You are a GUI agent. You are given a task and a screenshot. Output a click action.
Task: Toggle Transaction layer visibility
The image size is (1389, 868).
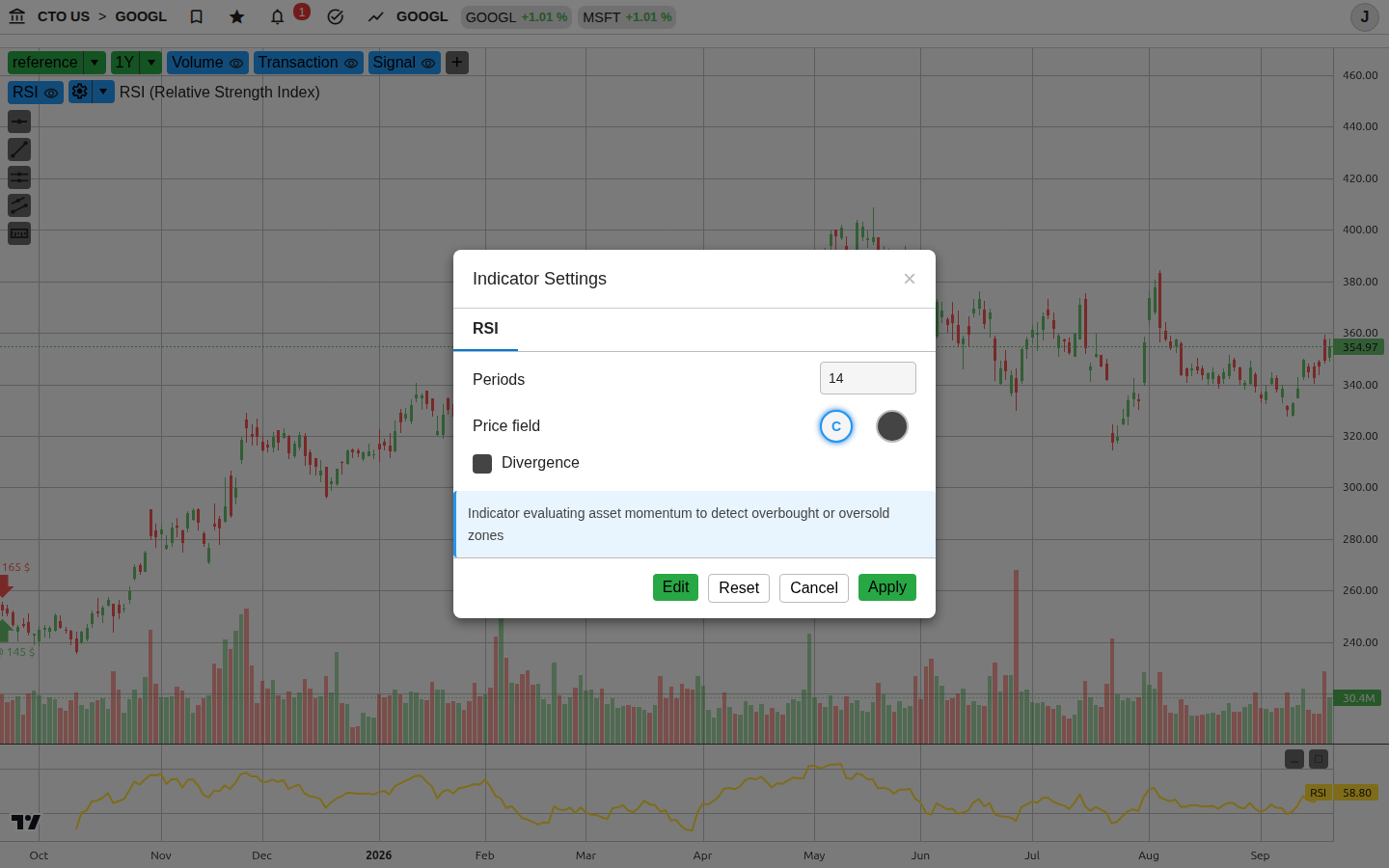tap(351, 63)
